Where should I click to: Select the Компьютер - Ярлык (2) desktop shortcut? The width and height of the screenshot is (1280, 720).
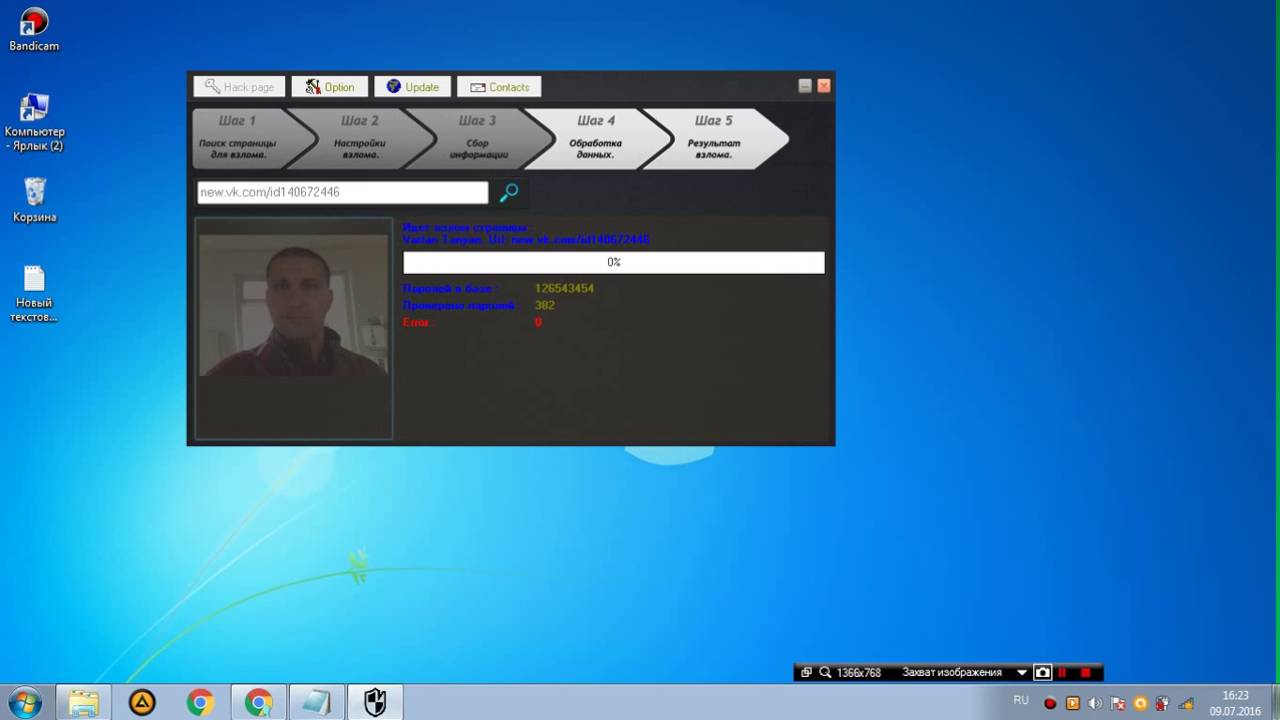pyautogui.click(x=34, y=122)
